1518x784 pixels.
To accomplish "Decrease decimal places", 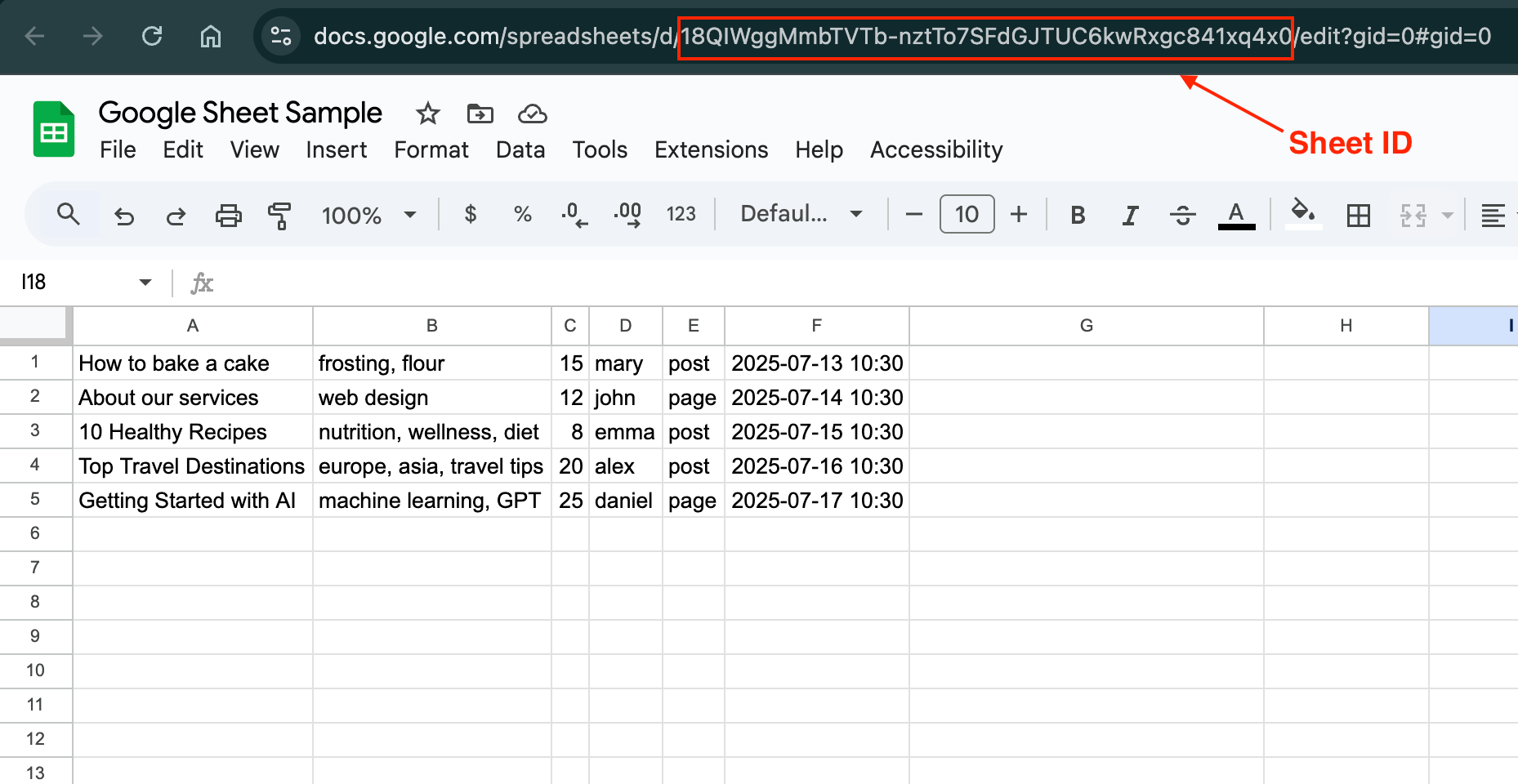I will point(574,215).
